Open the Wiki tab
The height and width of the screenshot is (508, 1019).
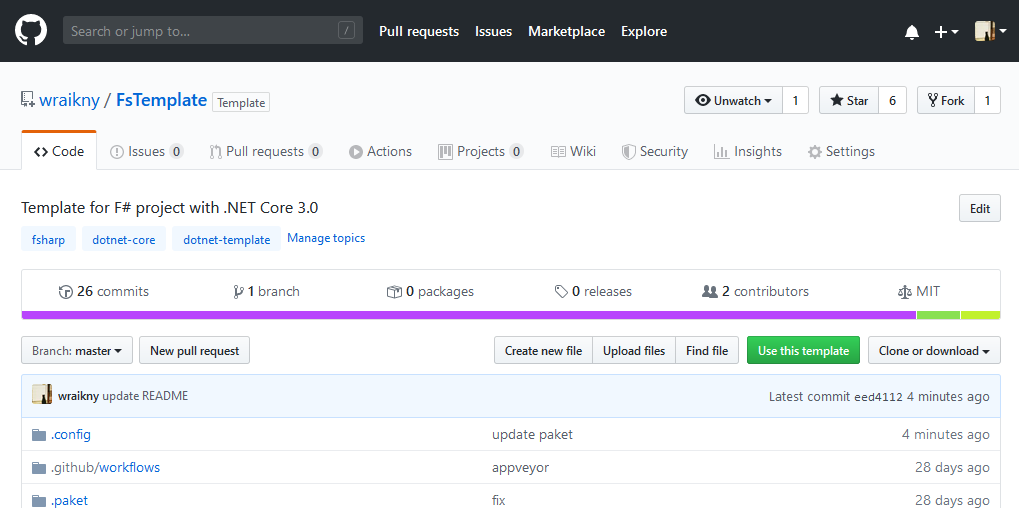[x=573, y=151]
